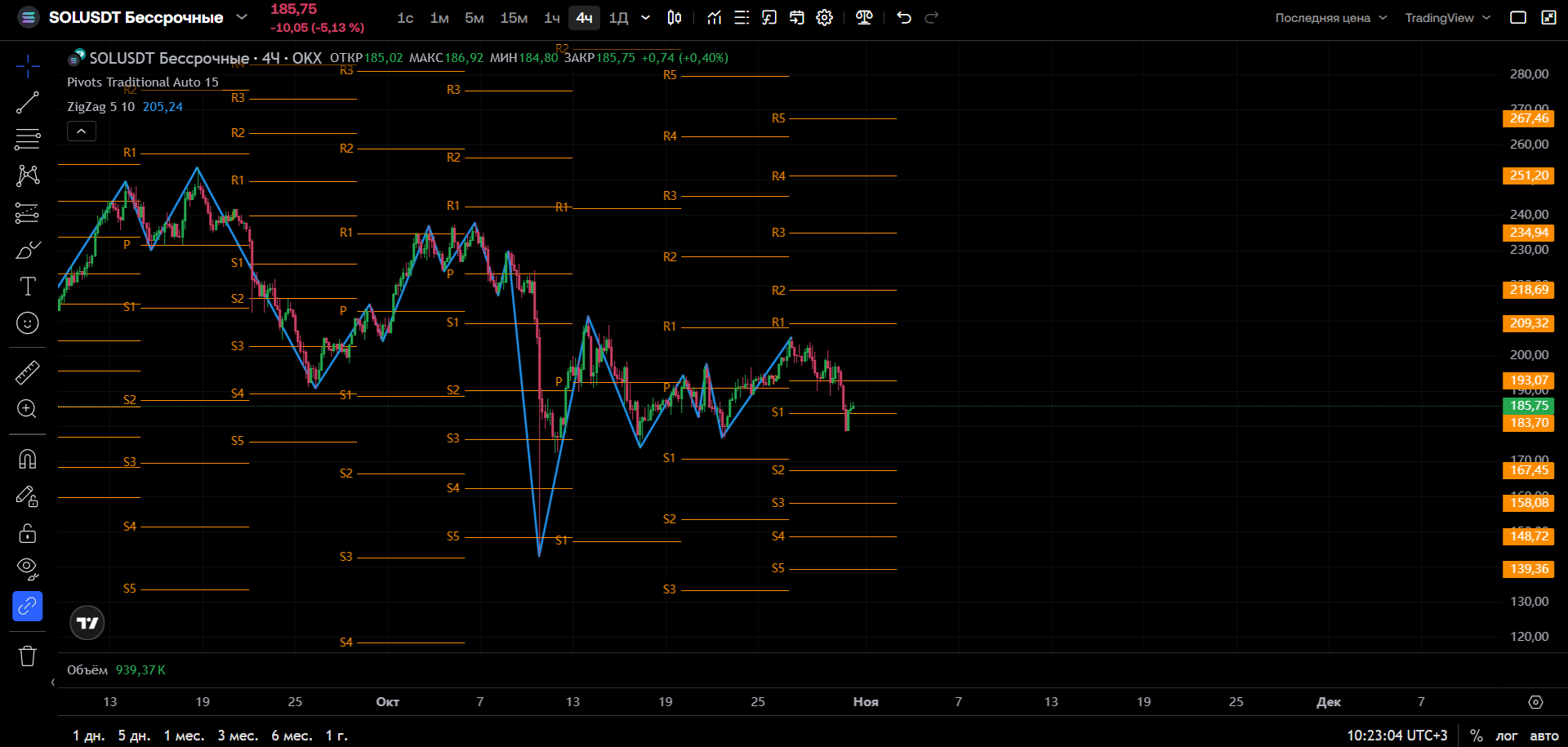This screenshot has height=747, width=1568.
Task: Set date range to 1 мес.
Action: [184, 736]
